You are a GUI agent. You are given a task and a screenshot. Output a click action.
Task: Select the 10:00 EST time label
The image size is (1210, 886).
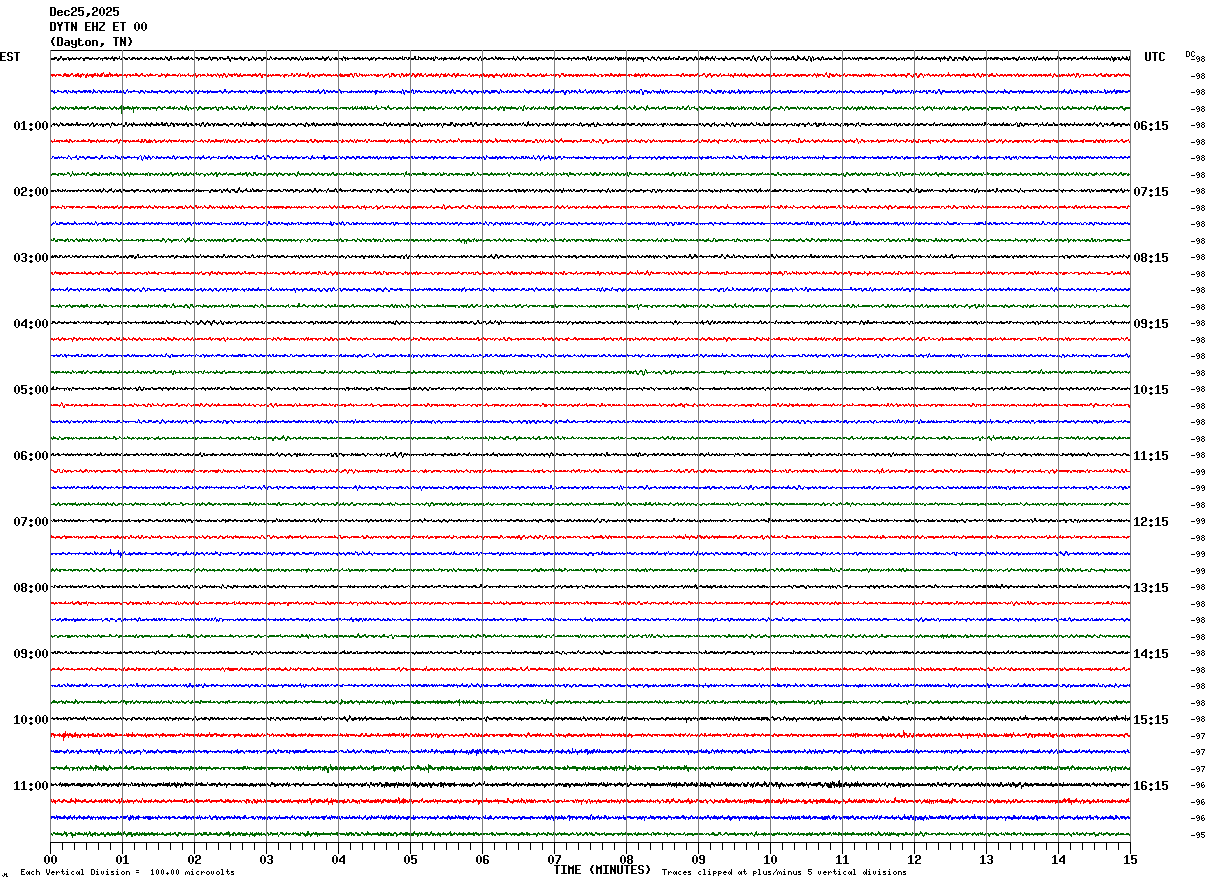[x=30, y=720]
